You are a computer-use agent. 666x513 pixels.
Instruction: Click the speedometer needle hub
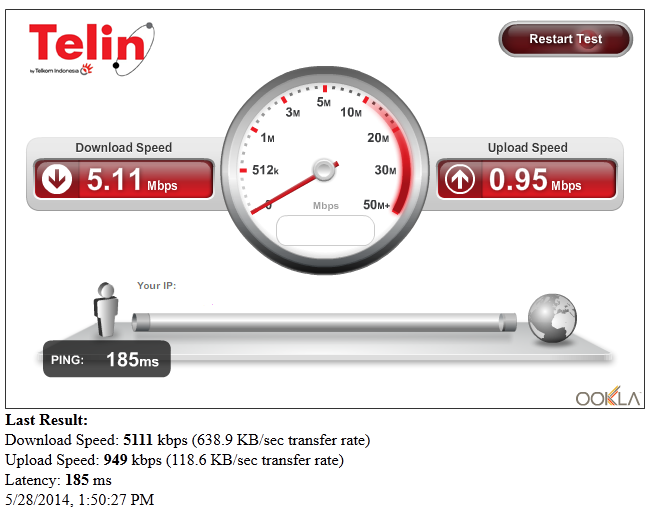click(x=324, y=170)
